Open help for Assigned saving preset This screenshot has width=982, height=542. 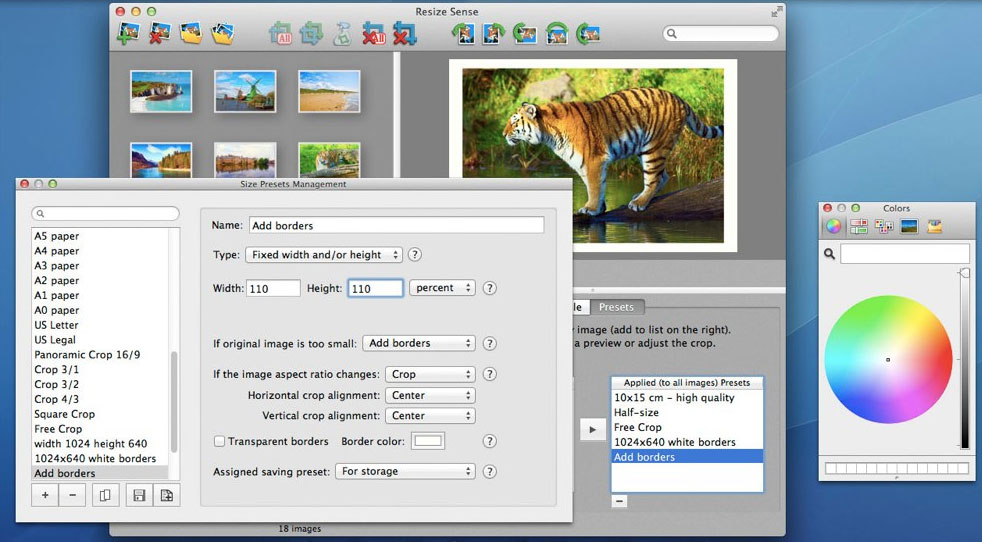pos(490,472)
